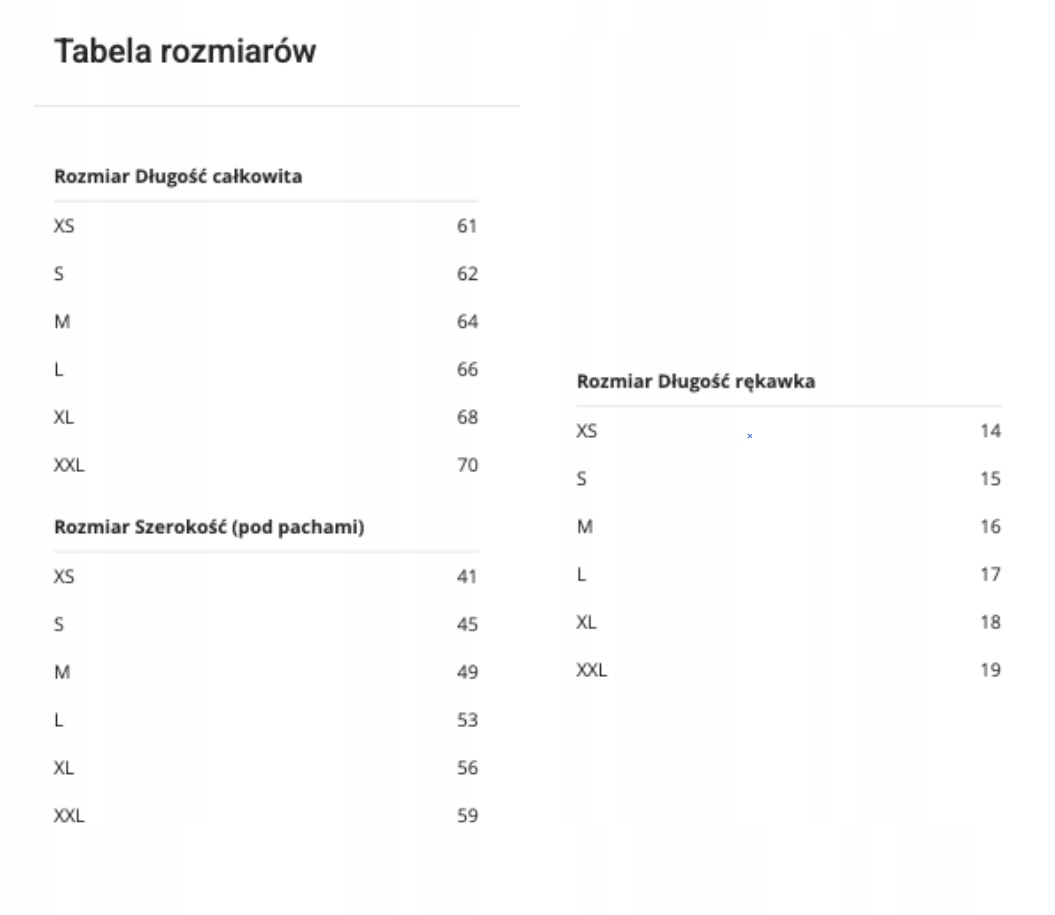1055x915 pixels.
Task: Click the sleeve length value 14 for XS
Action: point(990,431)
